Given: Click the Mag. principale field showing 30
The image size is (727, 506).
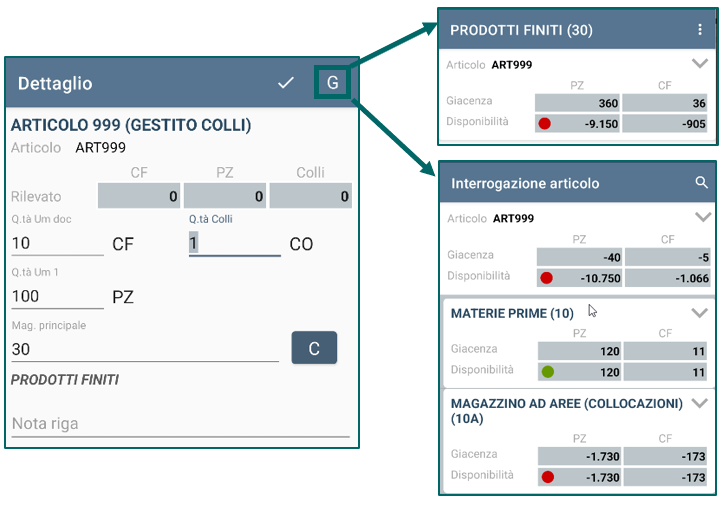Looking at the screenshot, I should 145,349.
